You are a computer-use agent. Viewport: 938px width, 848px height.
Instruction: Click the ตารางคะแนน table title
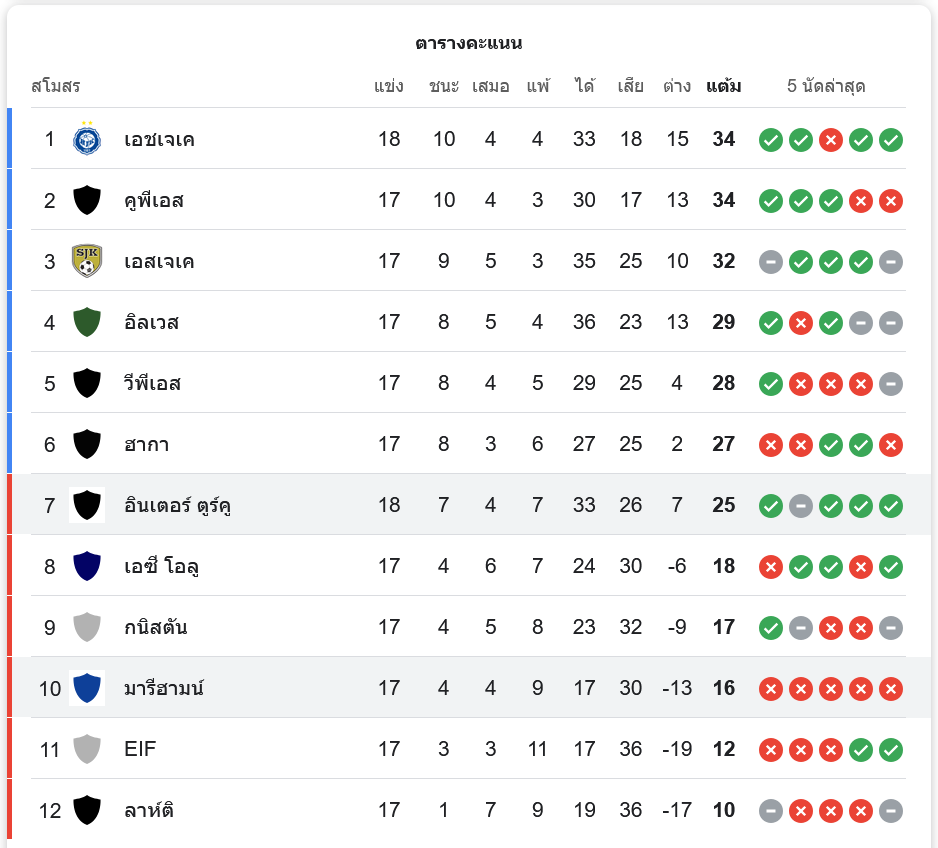coord(469,43)
